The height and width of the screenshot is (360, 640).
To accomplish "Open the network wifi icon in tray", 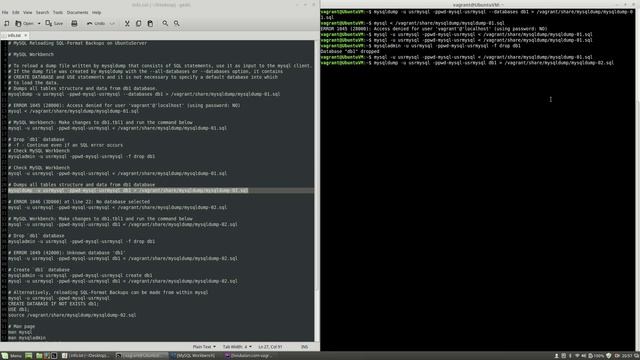I will (x=577, y=356).
